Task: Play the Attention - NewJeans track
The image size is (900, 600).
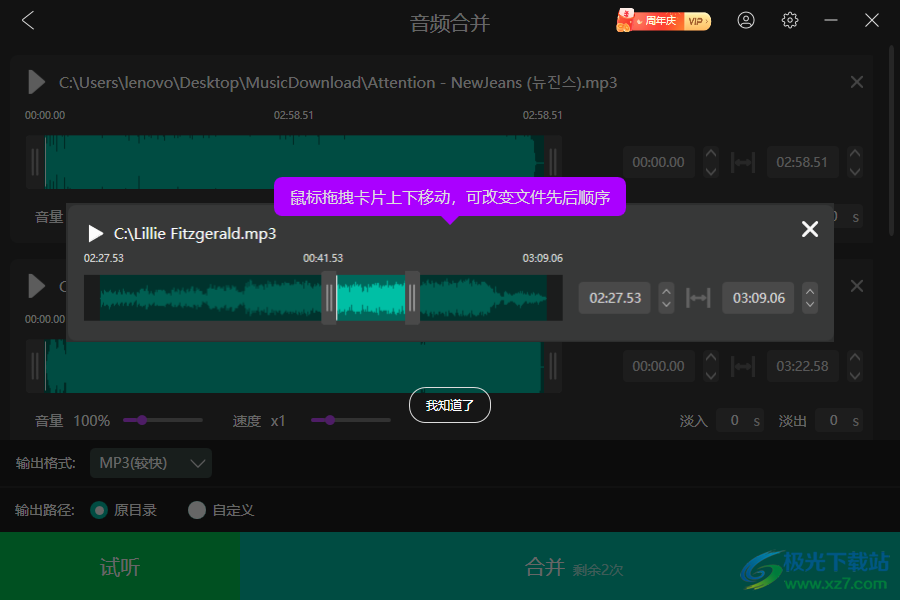Action: pyautogui.click(x=37, y=82)
